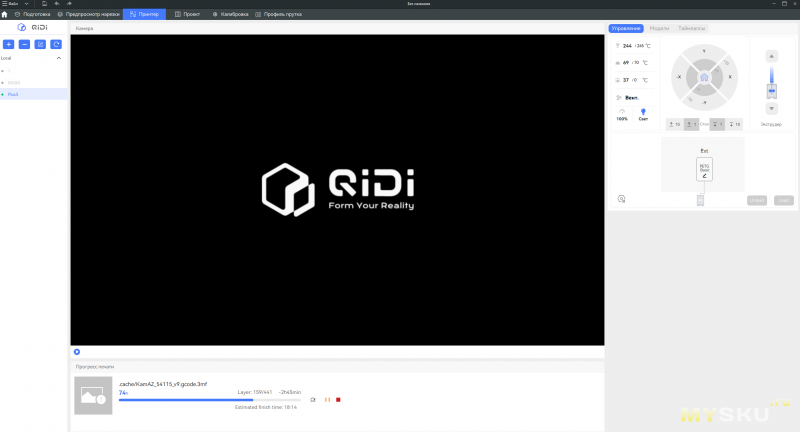This screenshot has width=800, height=432.
Task: Switch to the Принтер tab
Action: pos(144,14)
